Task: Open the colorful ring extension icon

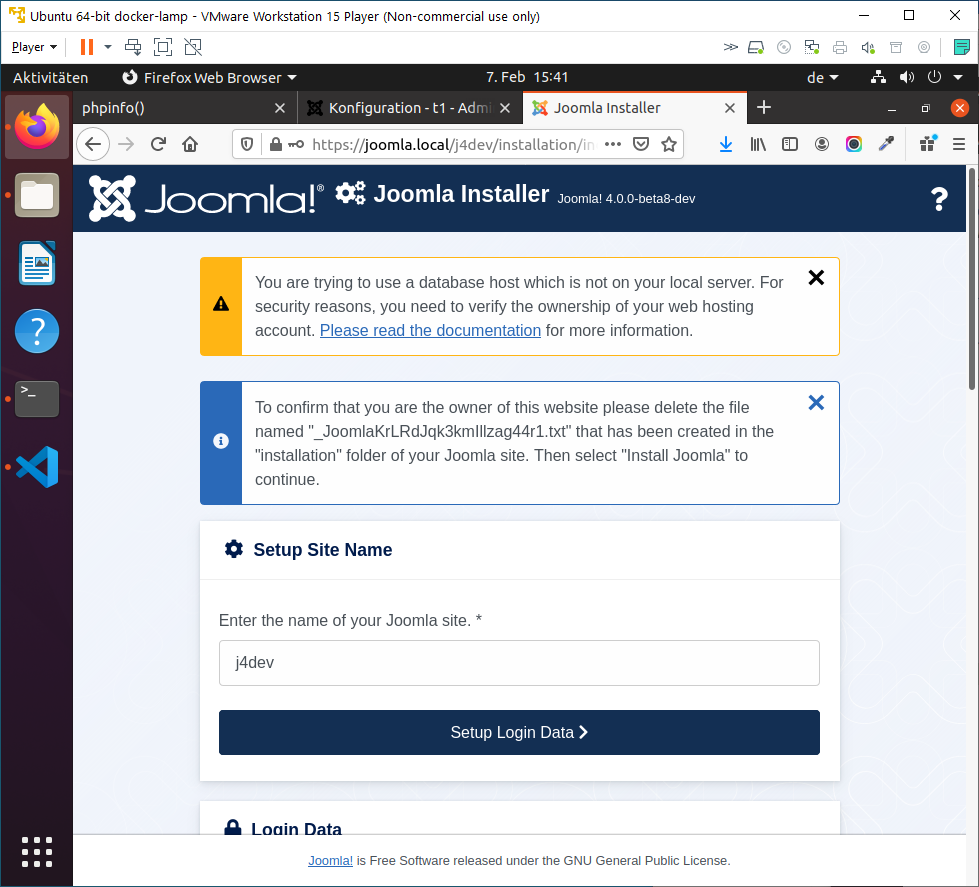Action: [854, 145]
